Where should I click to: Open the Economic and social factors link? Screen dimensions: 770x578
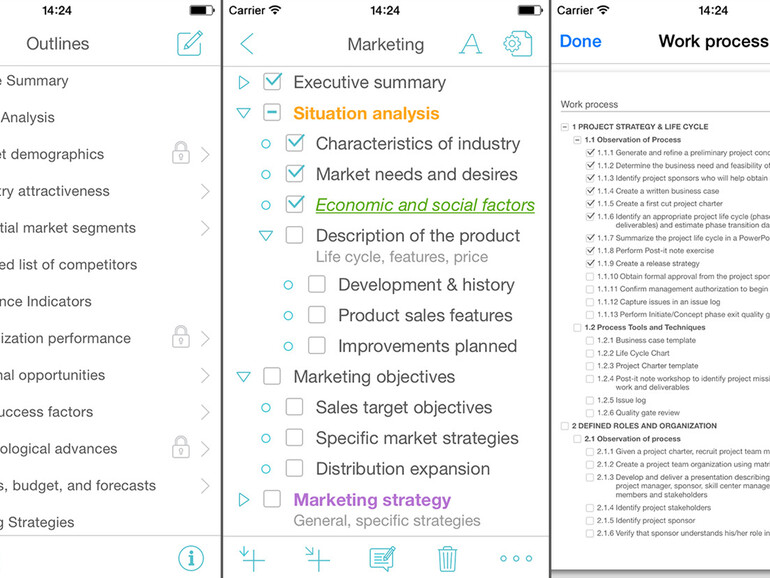click(x=425, y=205)
